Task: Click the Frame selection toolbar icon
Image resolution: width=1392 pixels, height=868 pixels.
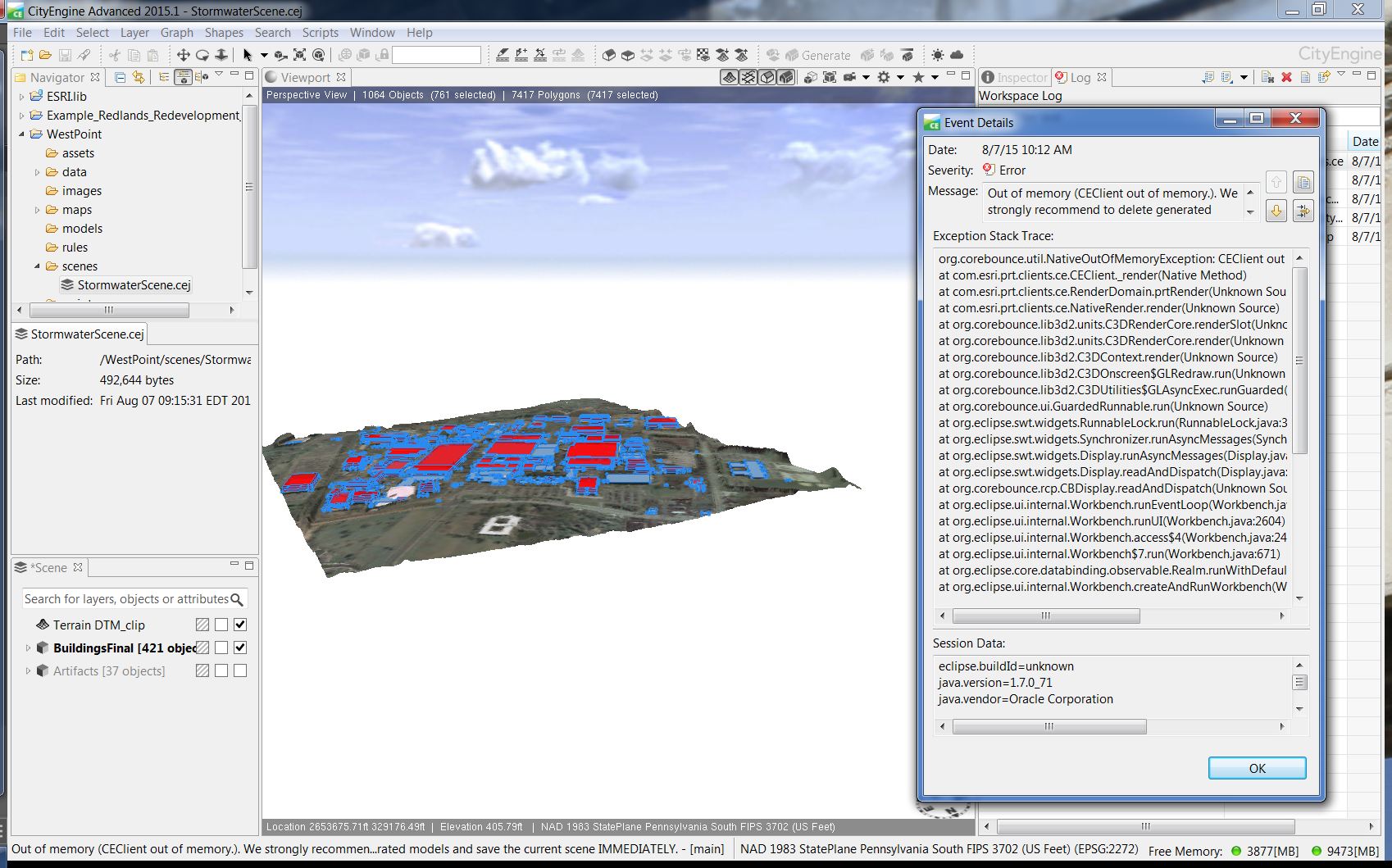Action: (299, 55)
